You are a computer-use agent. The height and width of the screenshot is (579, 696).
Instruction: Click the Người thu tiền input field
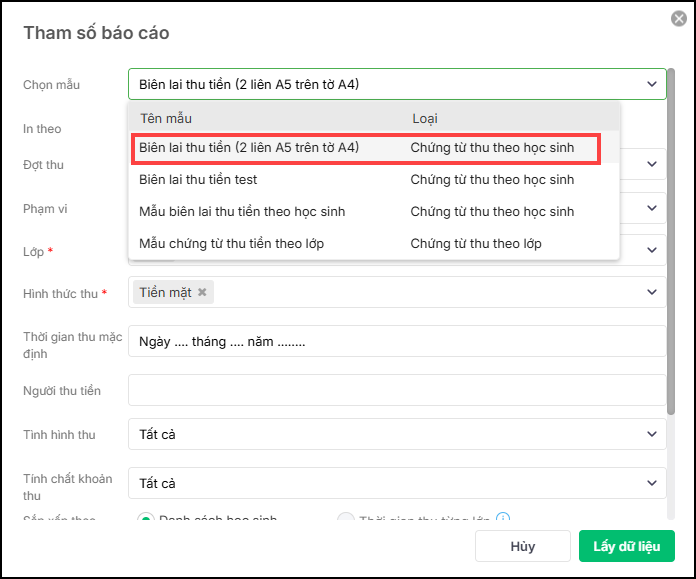tap(397, 390)
